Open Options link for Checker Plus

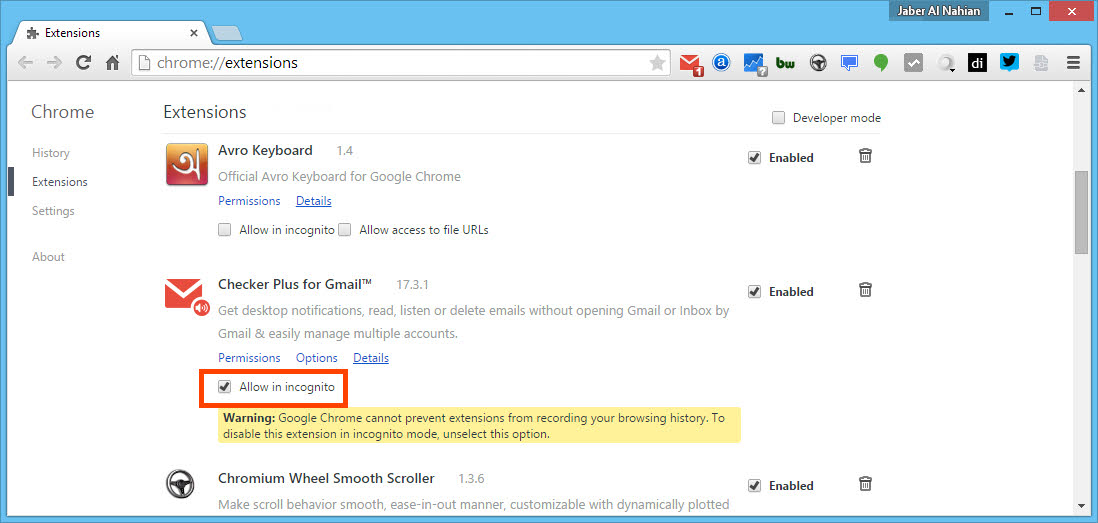point(317,358)
